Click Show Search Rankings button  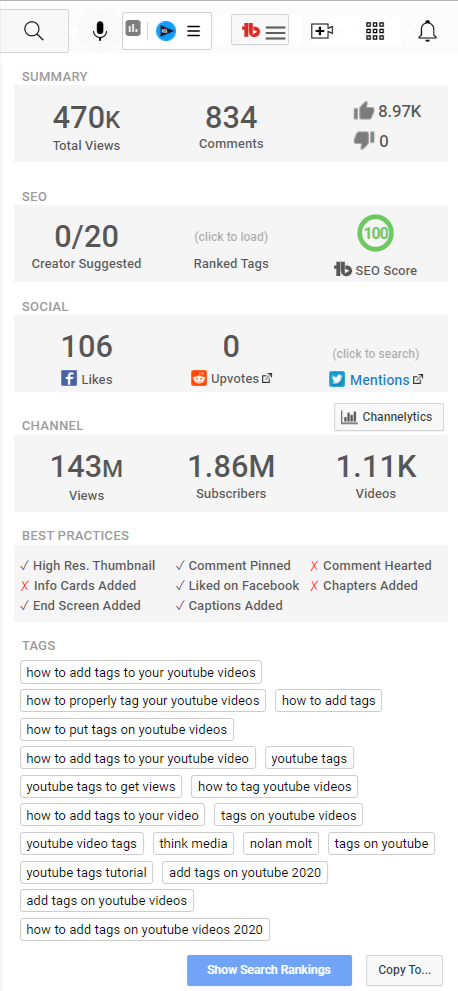269,970
